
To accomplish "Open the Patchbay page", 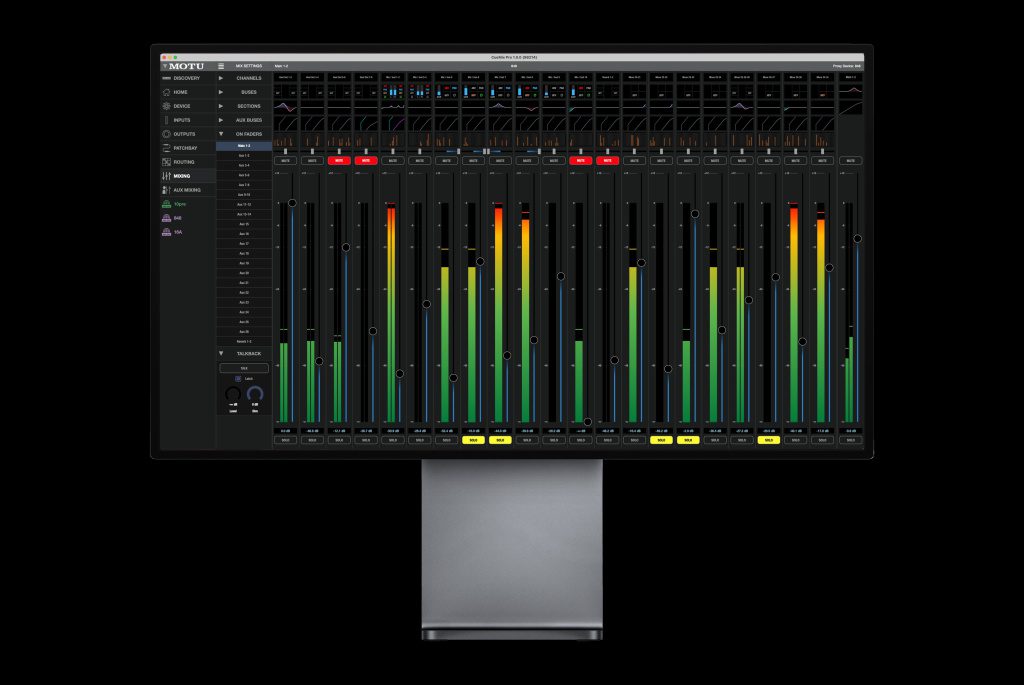I will coord(186,148).
